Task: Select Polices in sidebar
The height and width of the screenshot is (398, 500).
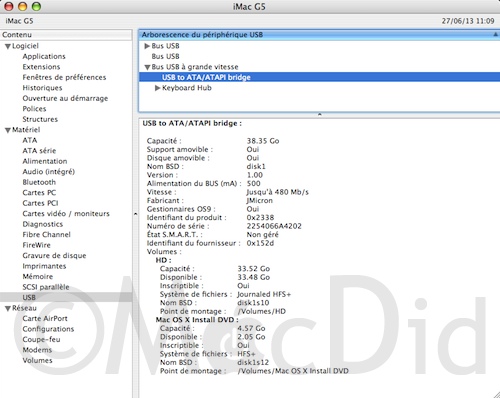Action: pyautogui.click(x=34, y=109)
